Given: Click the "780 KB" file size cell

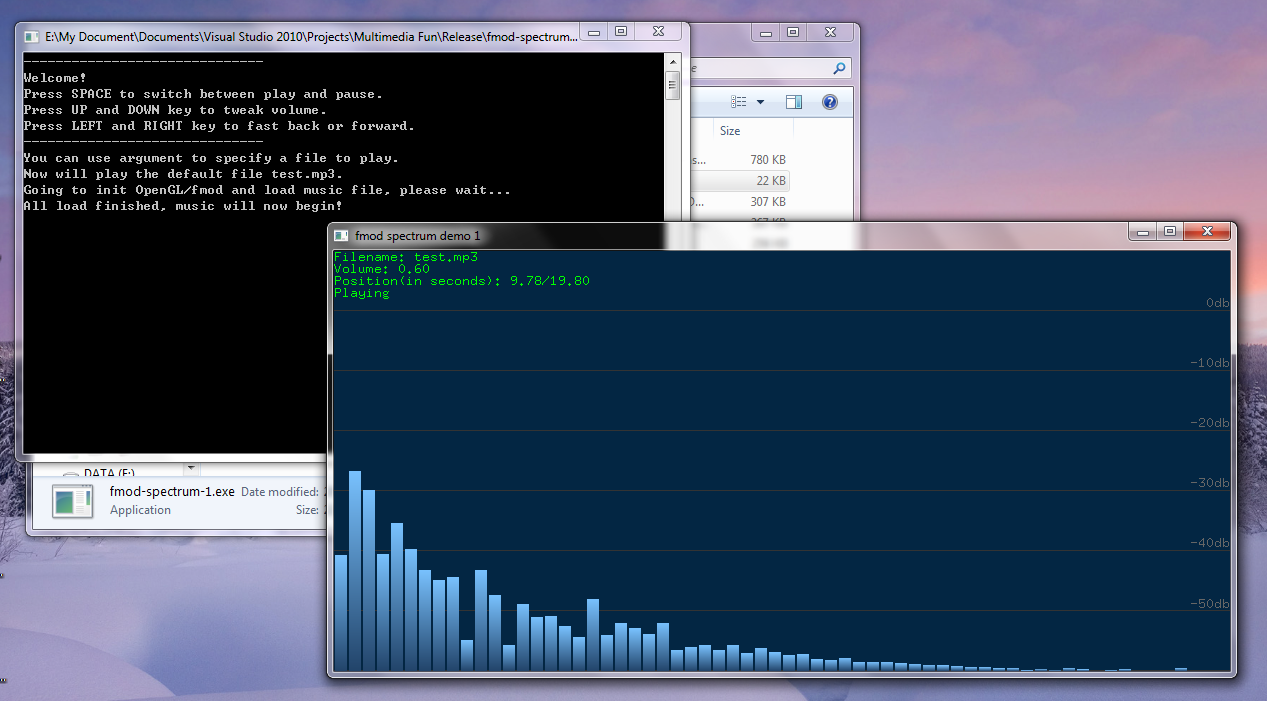Looking at the screenshot, I should 768,160.
